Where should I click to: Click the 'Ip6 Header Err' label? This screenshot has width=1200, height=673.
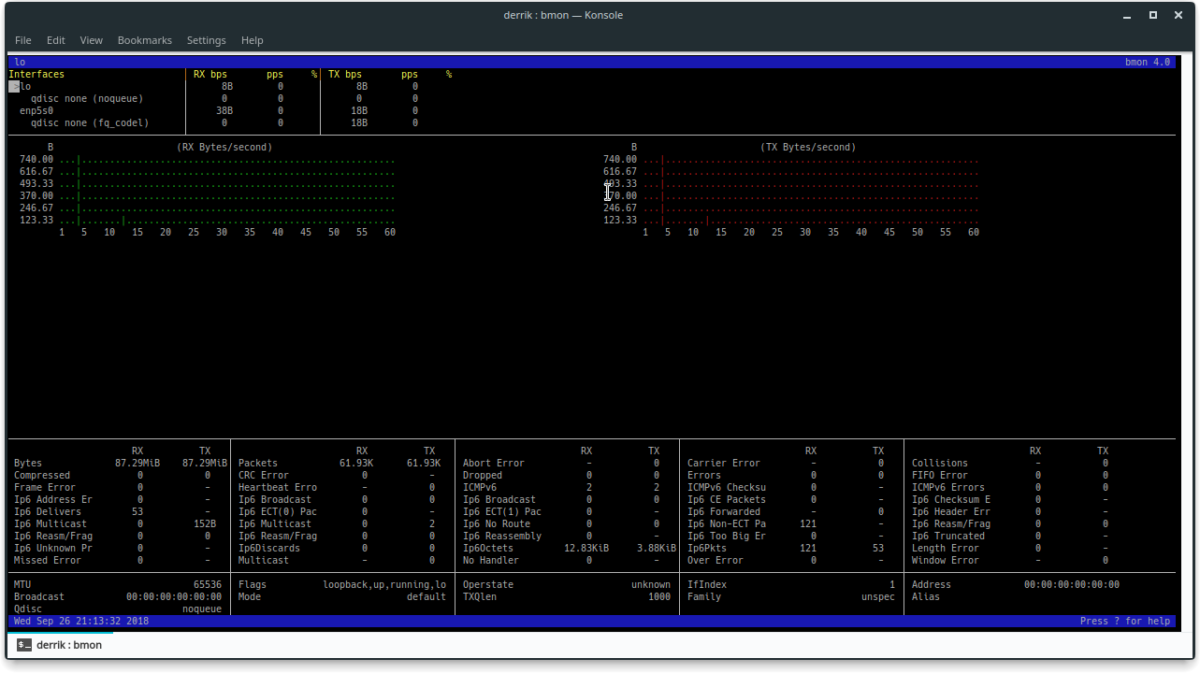coord(952,512)
